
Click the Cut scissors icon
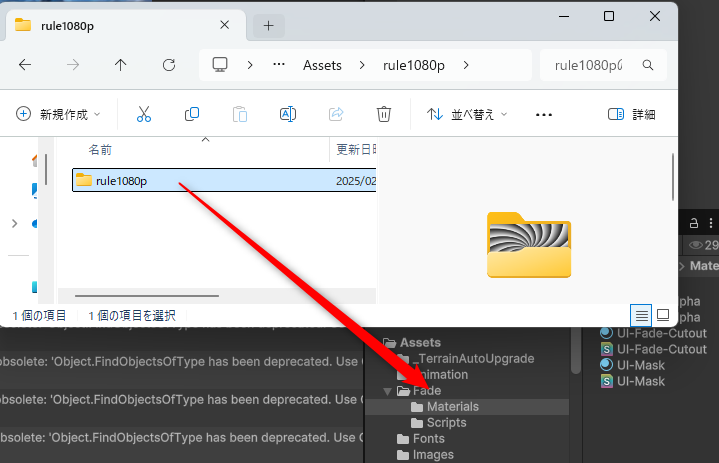tap(144, 114)
